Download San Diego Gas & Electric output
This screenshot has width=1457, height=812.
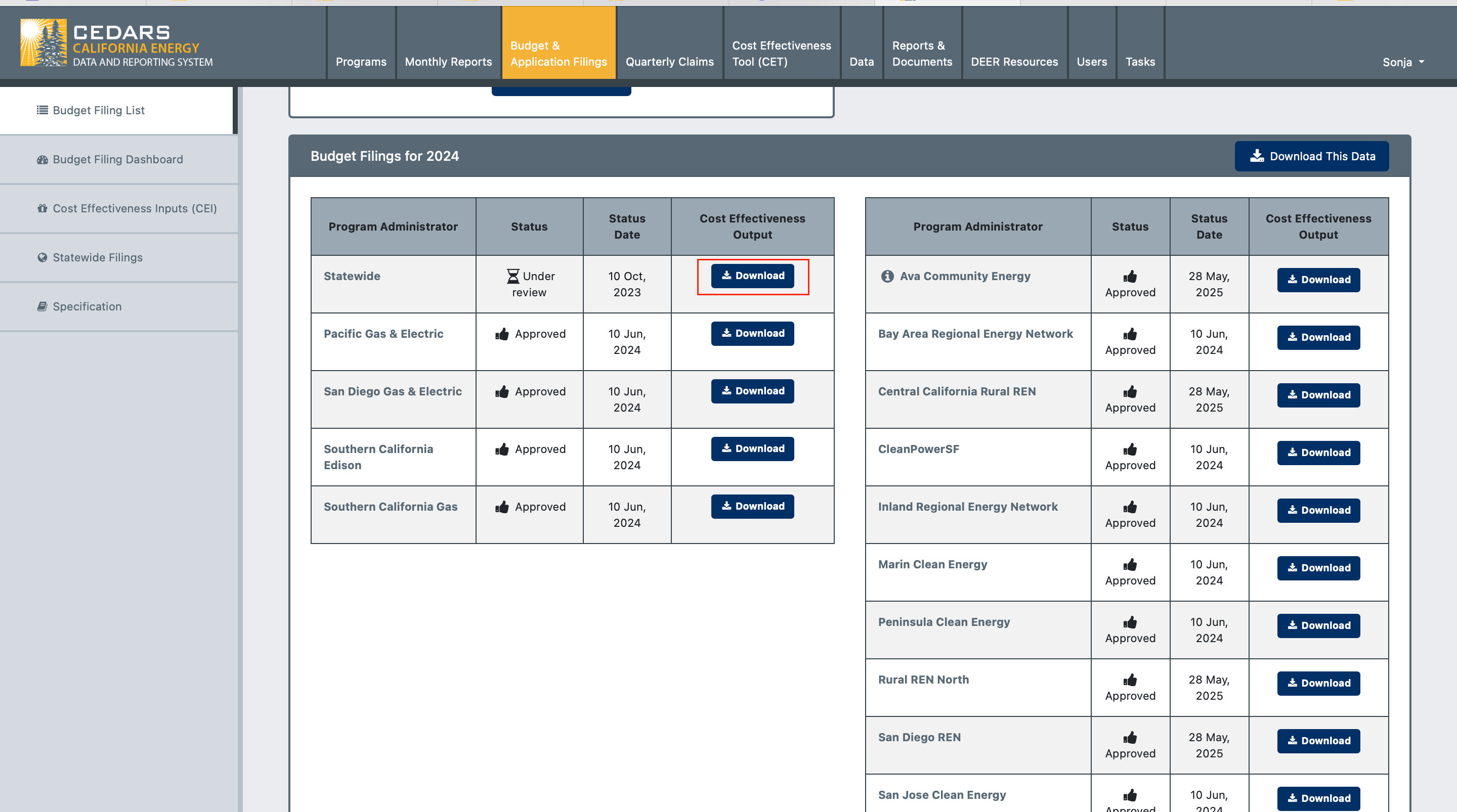[x=752, y=391]
